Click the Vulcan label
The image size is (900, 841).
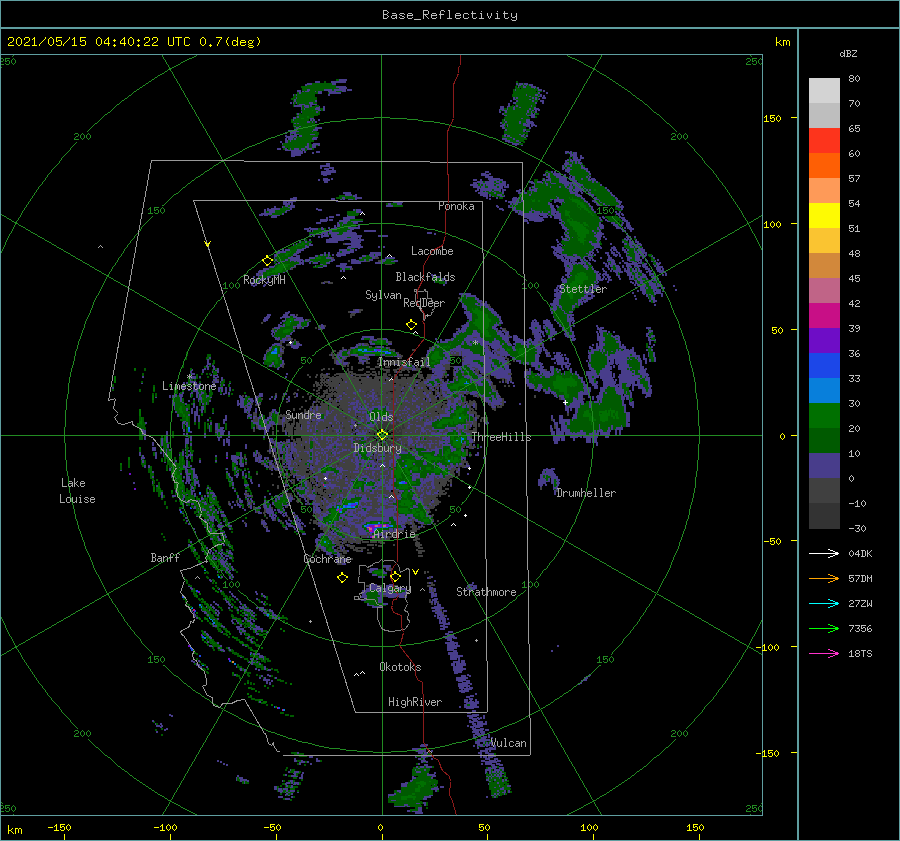click(x=508, y=743)
